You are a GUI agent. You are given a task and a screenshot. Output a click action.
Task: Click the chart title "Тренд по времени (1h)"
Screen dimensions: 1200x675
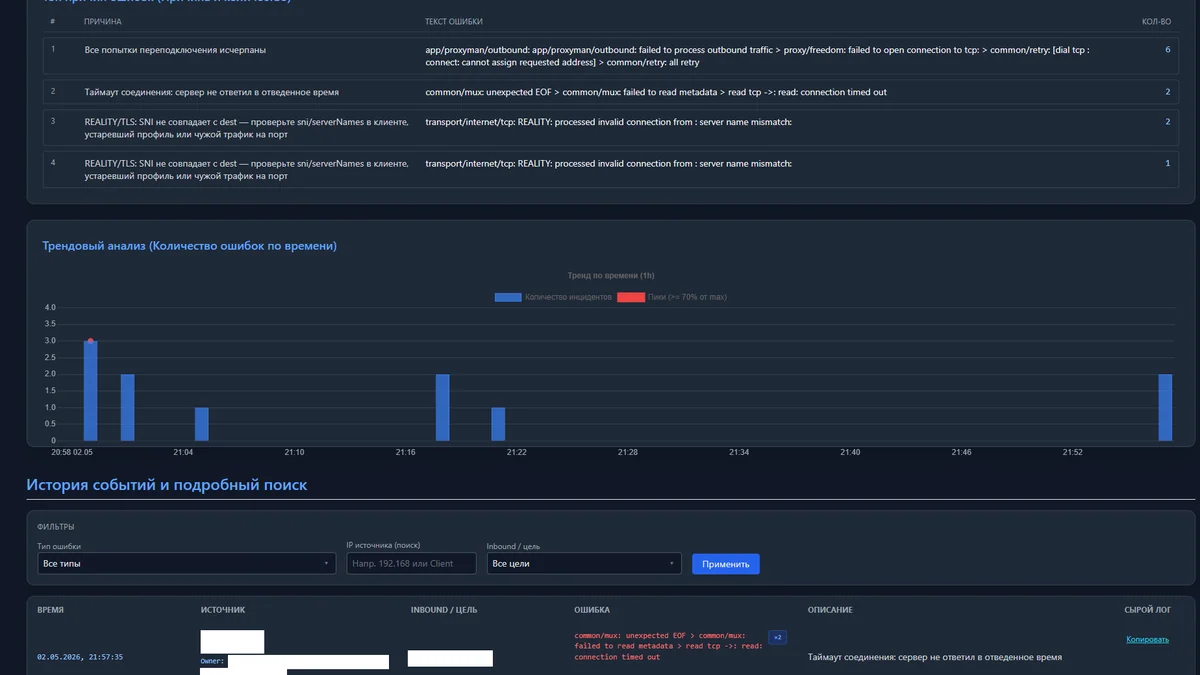(611, 275)
